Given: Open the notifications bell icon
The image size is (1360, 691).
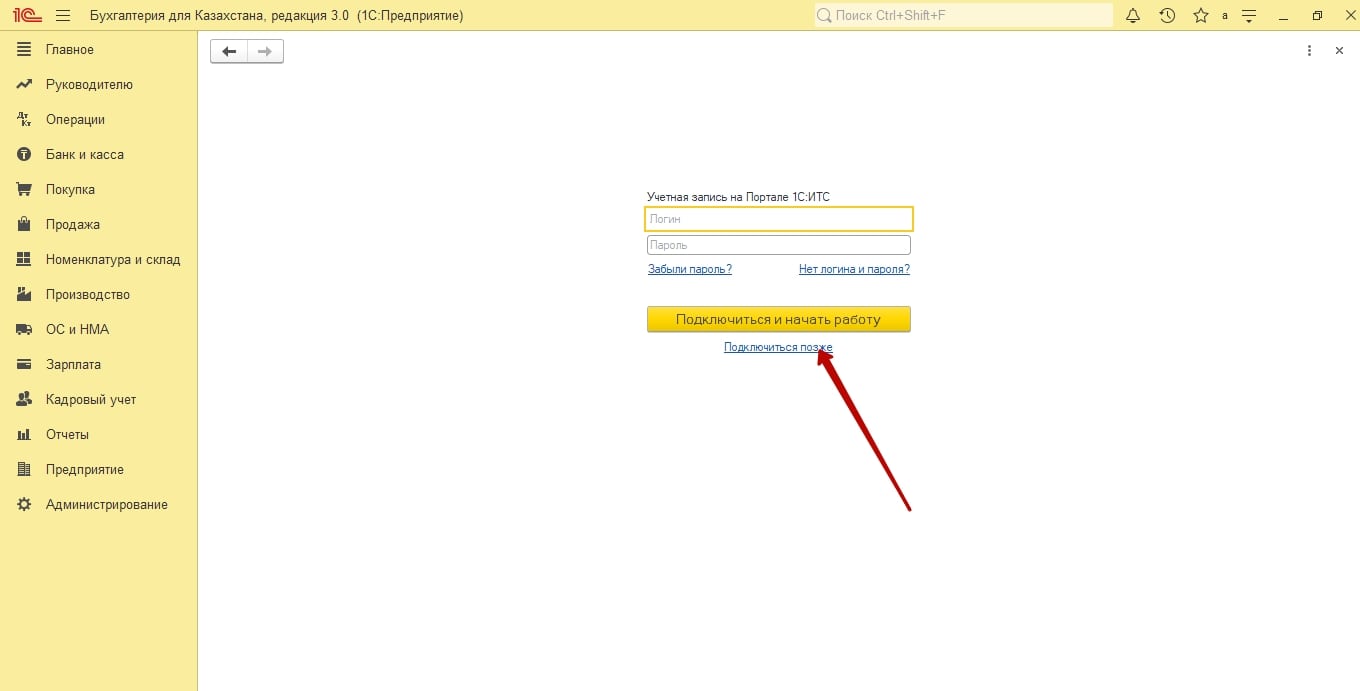Looking at the screenshot, I should click(x=1133, y=16).
